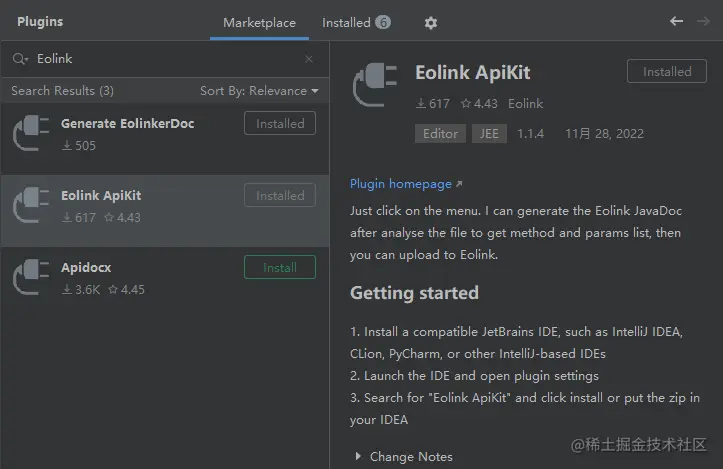Click the Plugins panel title

click(40, 22)
